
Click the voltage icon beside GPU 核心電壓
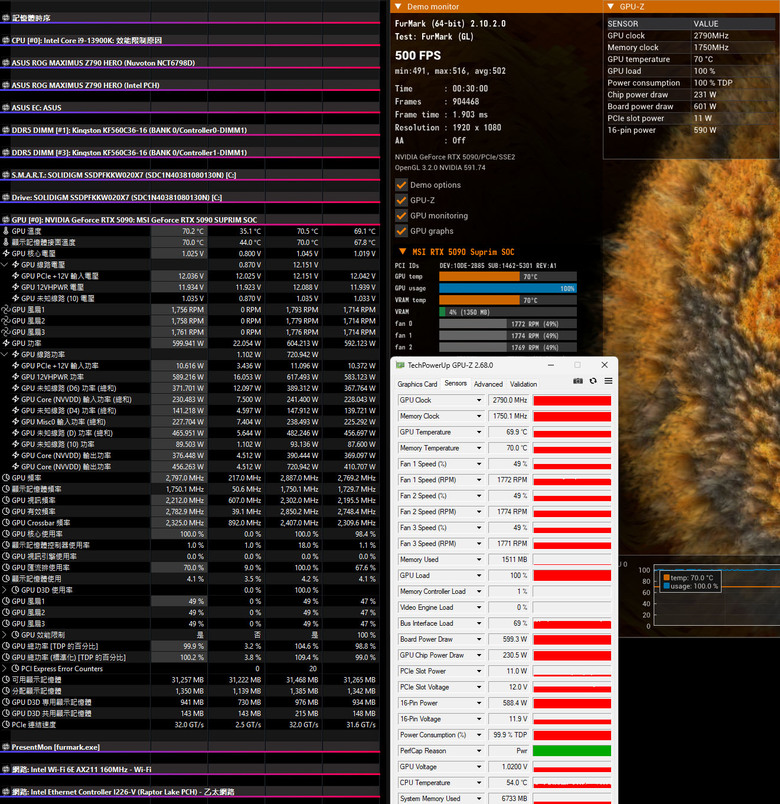[6, 254]
